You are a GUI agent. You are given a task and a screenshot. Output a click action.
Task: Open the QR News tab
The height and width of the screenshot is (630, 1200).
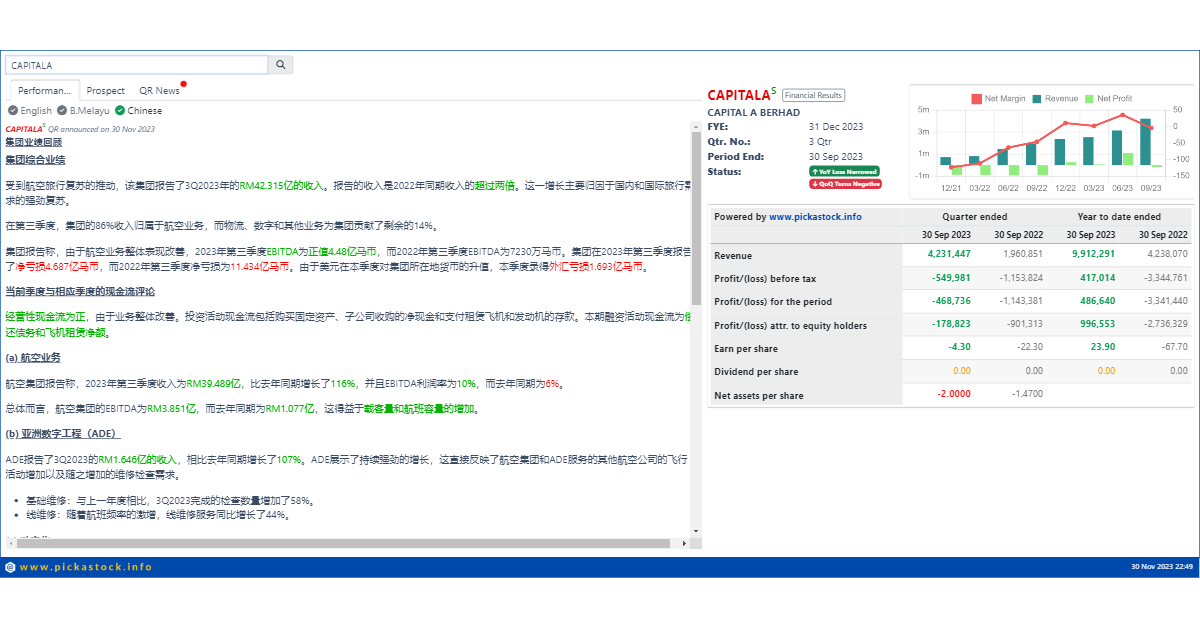coord(159,91)
